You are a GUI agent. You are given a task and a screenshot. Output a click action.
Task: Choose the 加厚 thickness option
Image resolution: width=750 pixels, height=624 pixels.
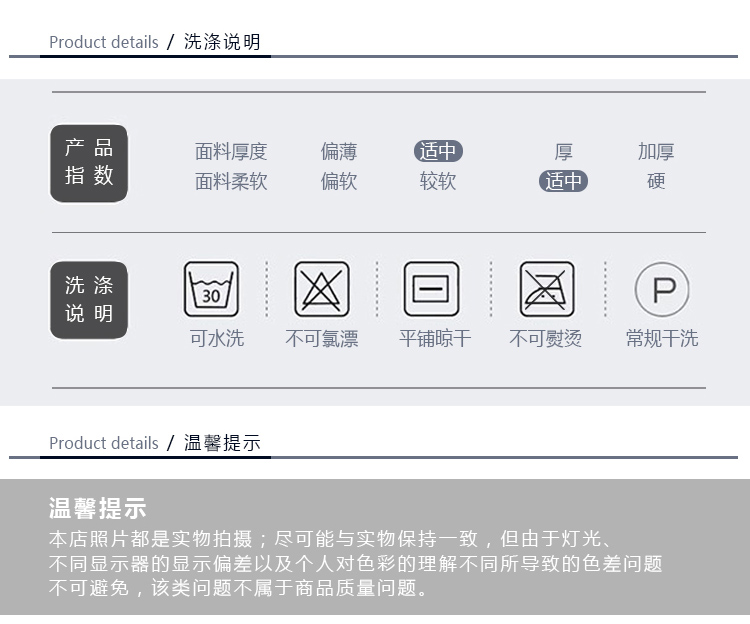tap(656, 152)
